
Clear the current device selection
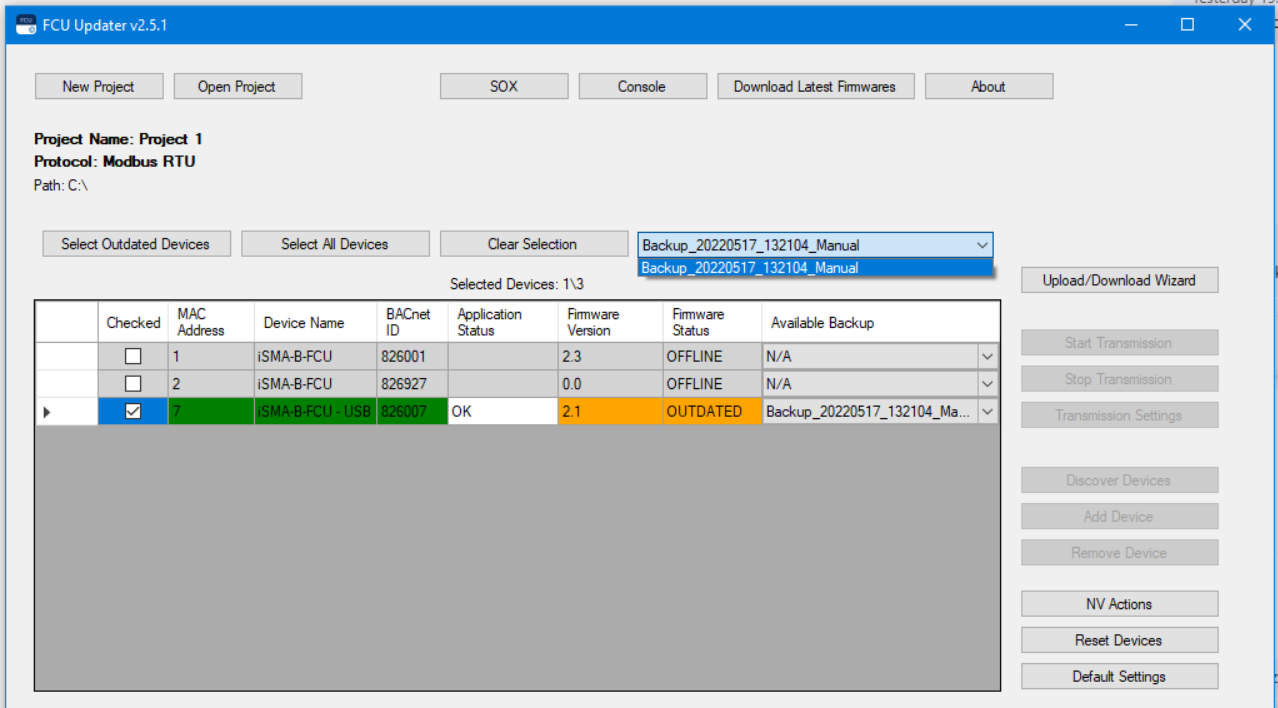point(533,244)
